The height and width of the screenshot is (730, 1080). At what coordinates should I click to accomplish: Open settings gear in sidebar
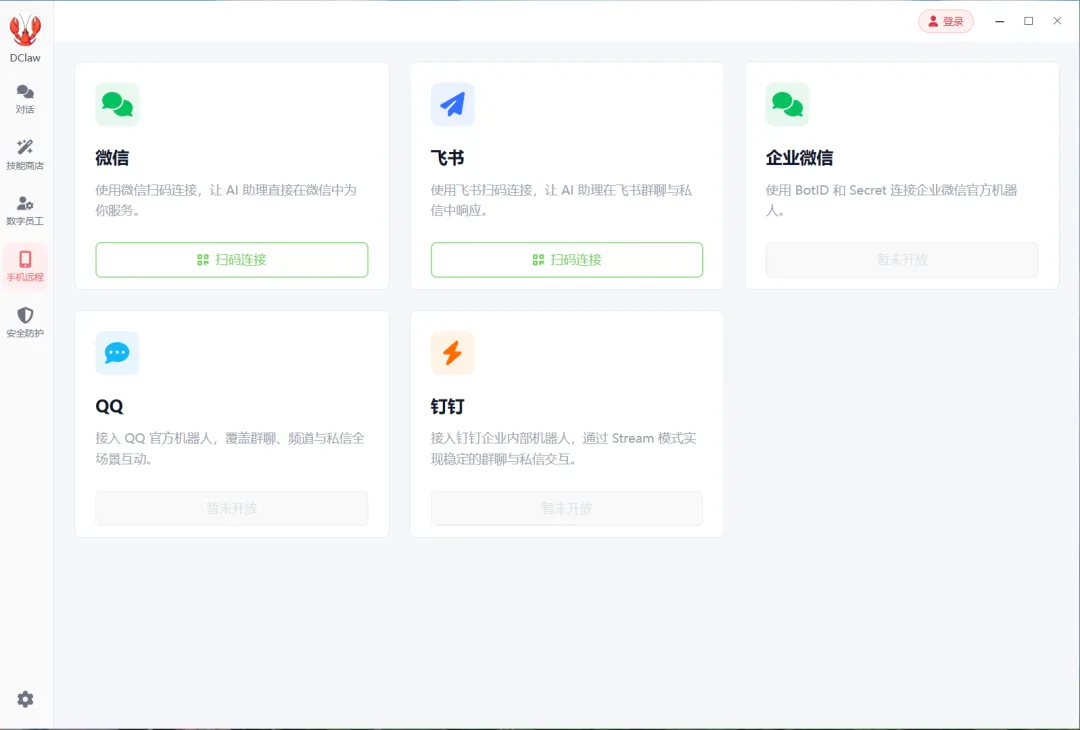[x=25, y=700]
